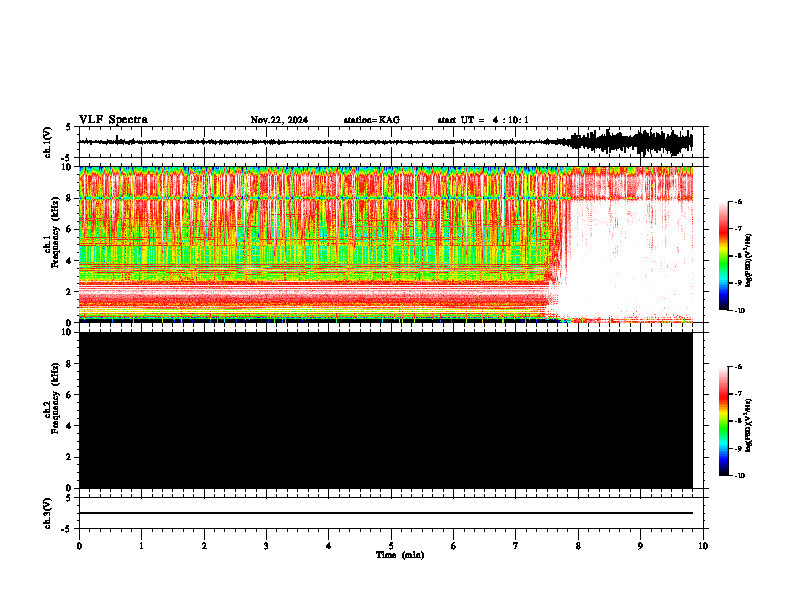Click time axis tick label "3"
Screen dimensions: 792x612
coord(266,546)
